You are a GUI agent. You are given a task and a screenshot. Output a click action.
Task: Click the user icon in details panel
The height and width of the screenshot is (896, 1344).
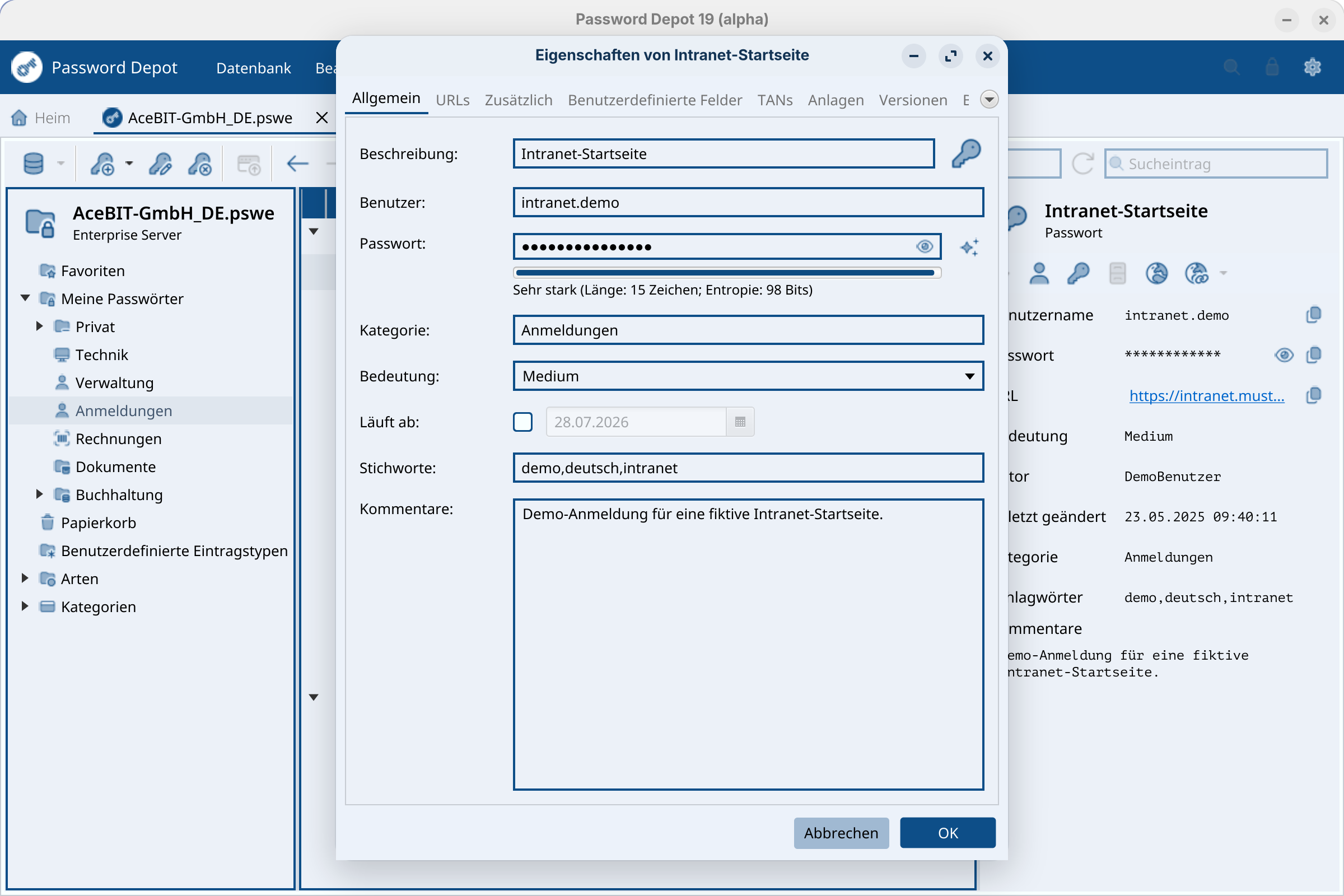(1039, 273)
